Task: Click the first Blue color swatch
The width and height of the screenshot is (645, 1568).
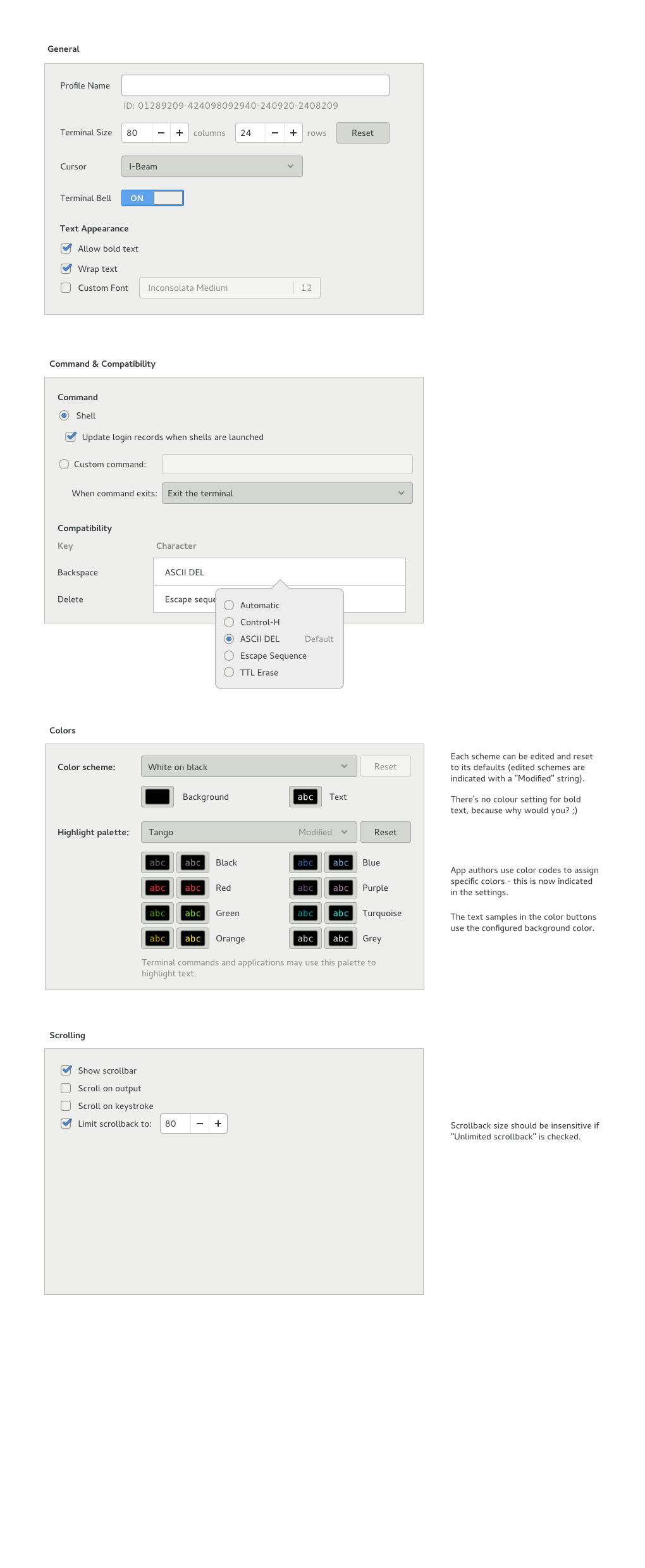Action: coord(305,862)
